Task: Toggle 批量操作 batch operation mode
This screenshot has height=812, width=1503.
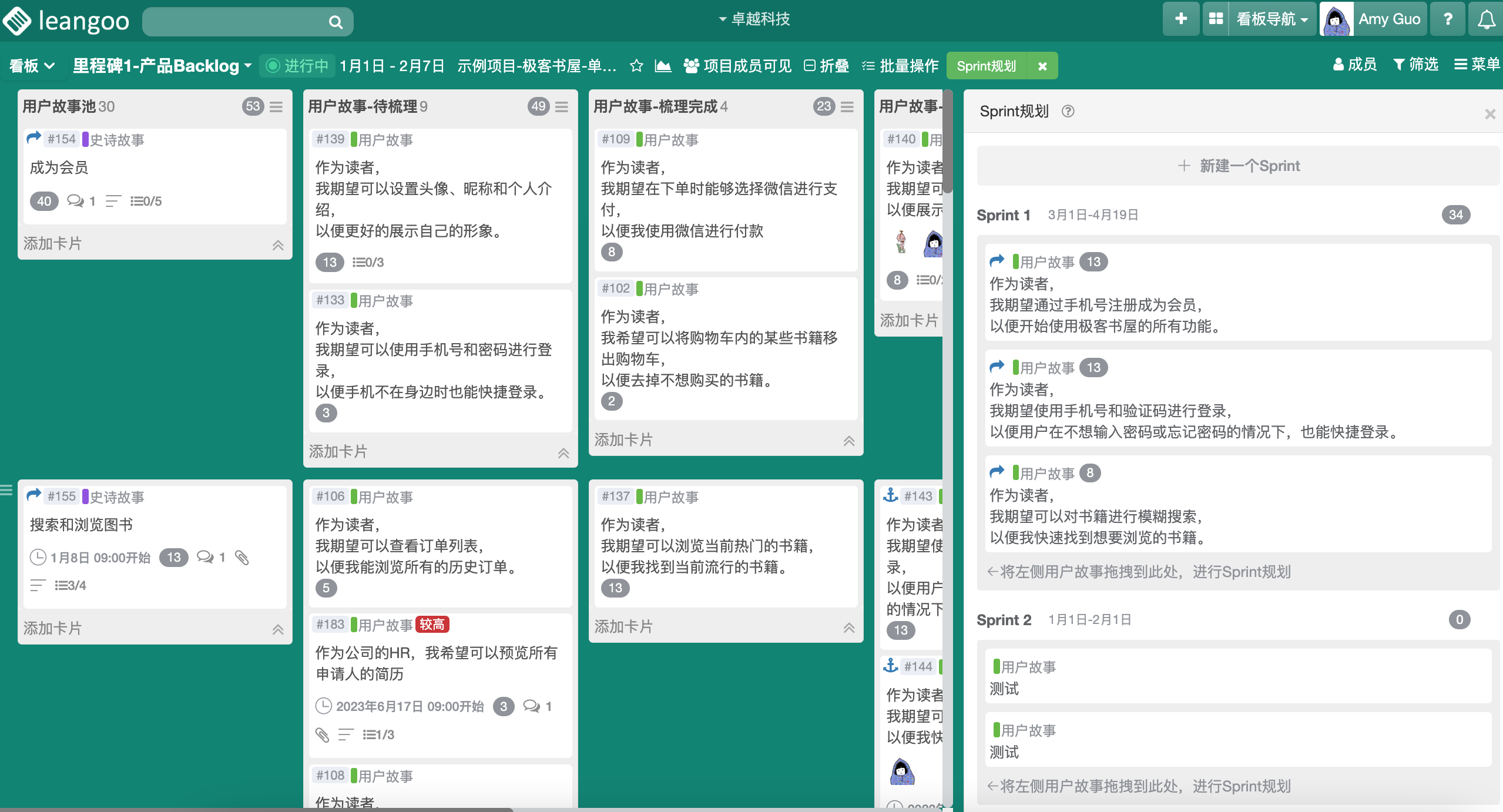Action: [900, 66]
